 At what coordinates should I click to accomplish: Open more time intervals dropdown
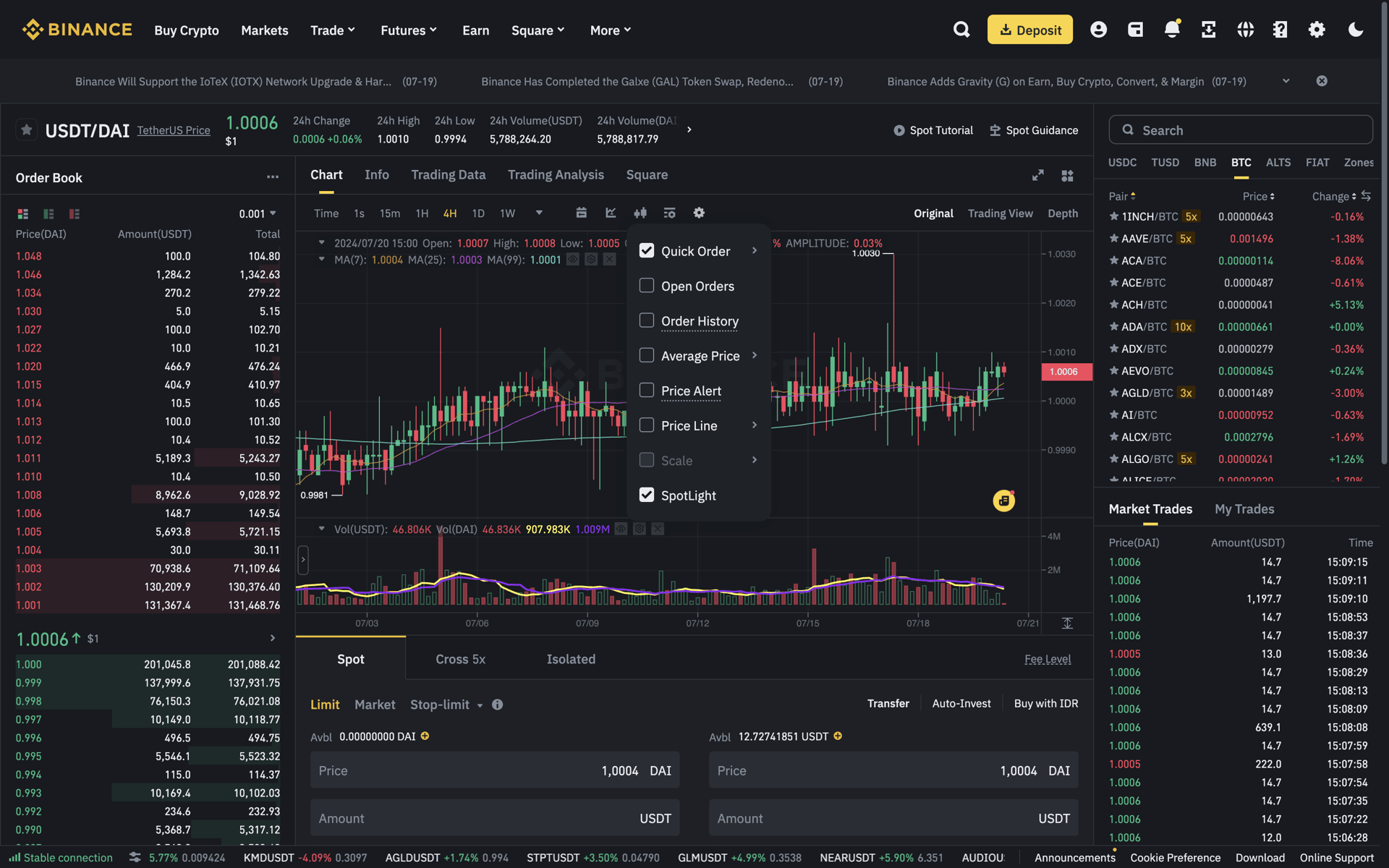[539, 213]
